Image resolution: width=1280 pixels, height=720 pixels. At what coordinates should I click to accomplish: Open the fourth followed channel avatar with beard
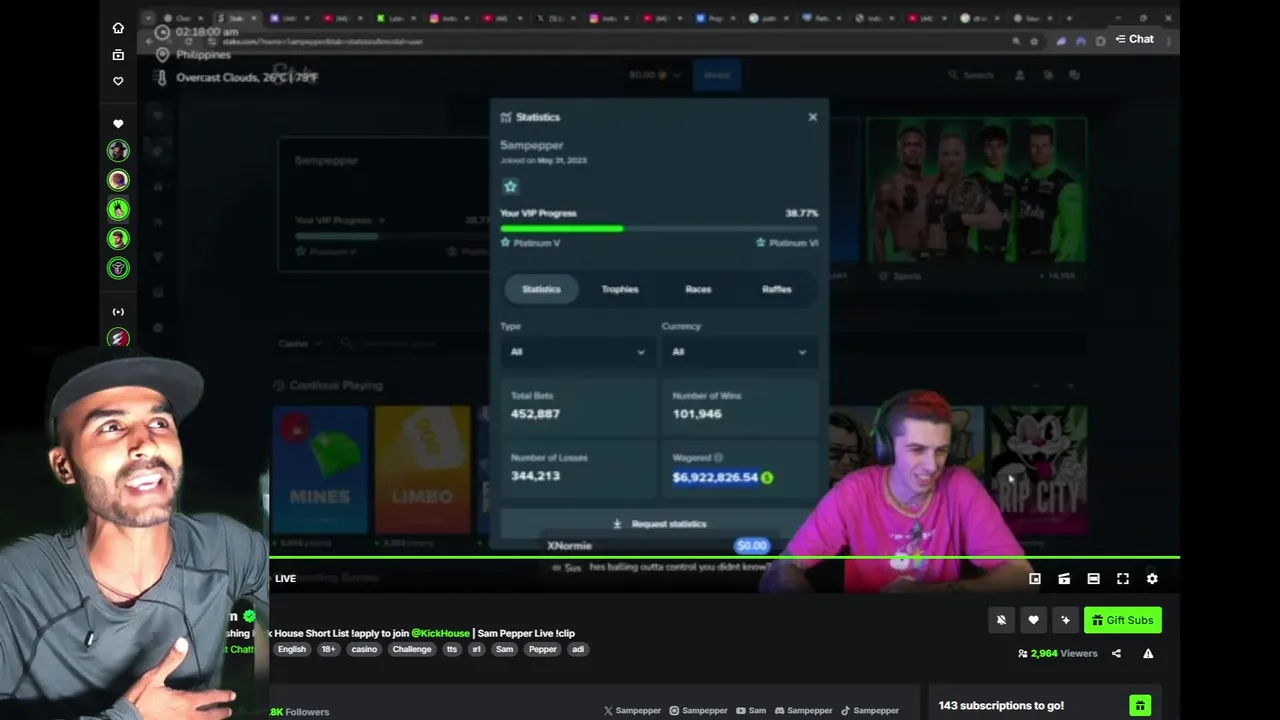118,239
